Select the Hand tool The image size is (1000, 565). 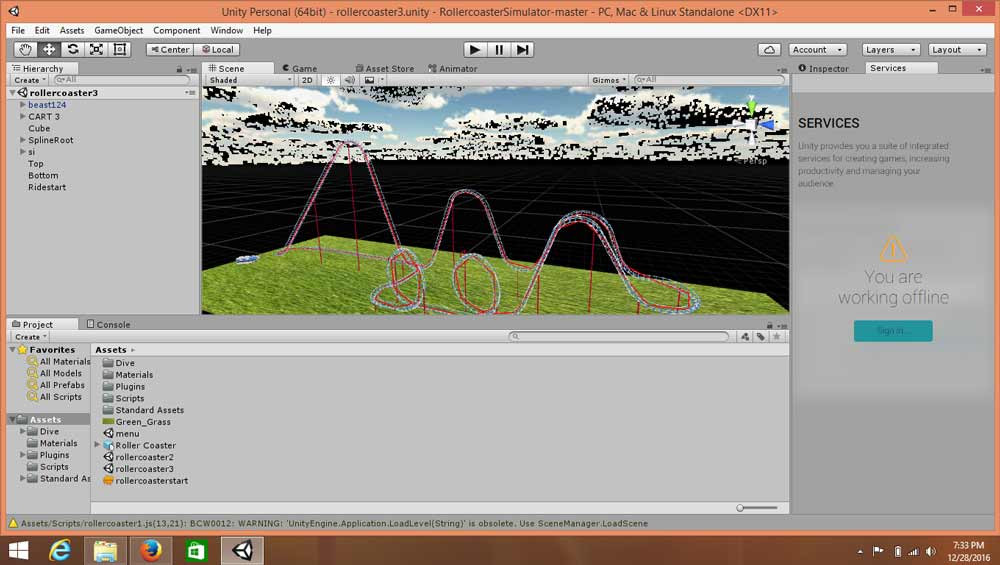click(x=26, y=50)
